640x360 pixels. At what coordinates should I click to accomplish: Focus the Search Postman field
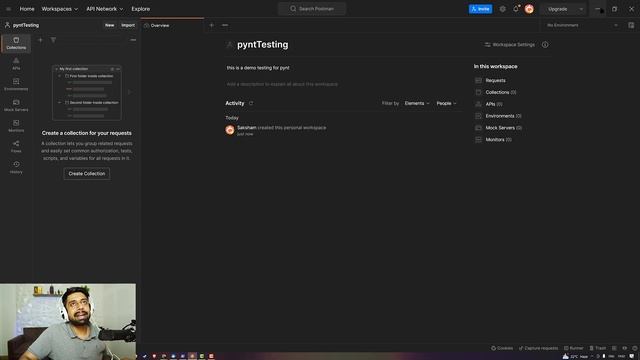[312, 9]
